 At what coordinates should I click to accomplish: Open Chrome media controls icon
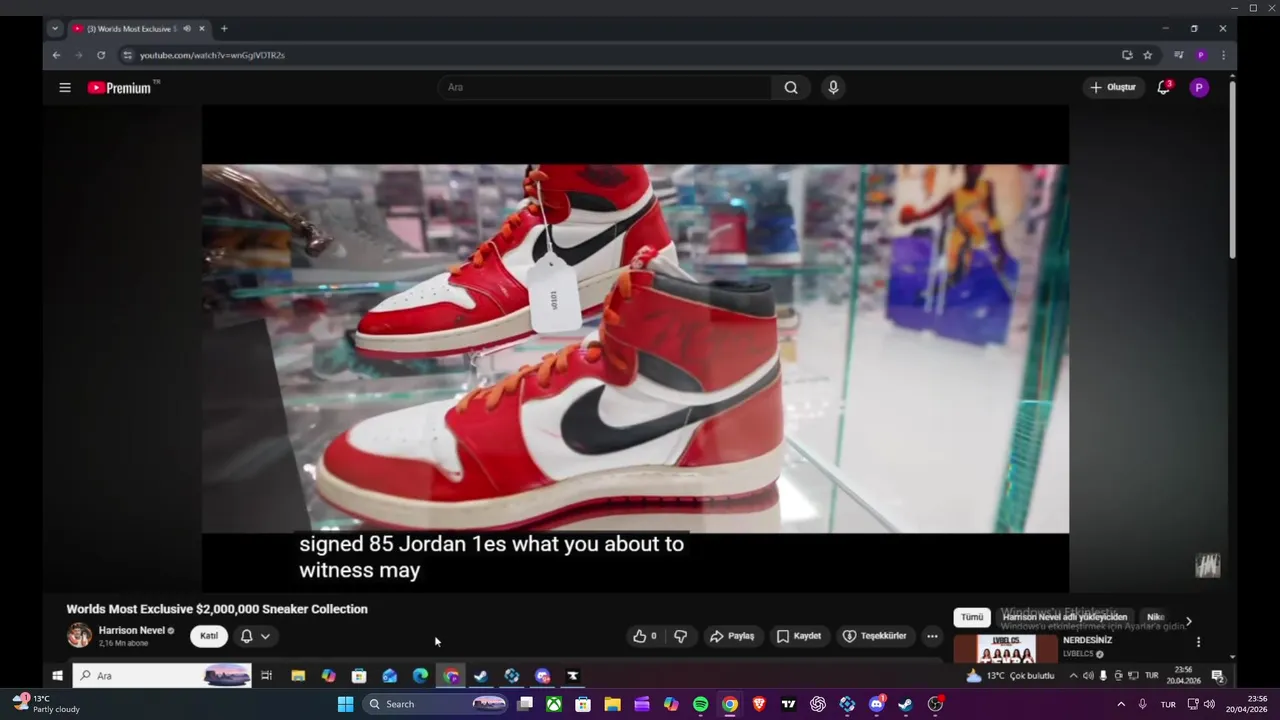point(1179,55)
